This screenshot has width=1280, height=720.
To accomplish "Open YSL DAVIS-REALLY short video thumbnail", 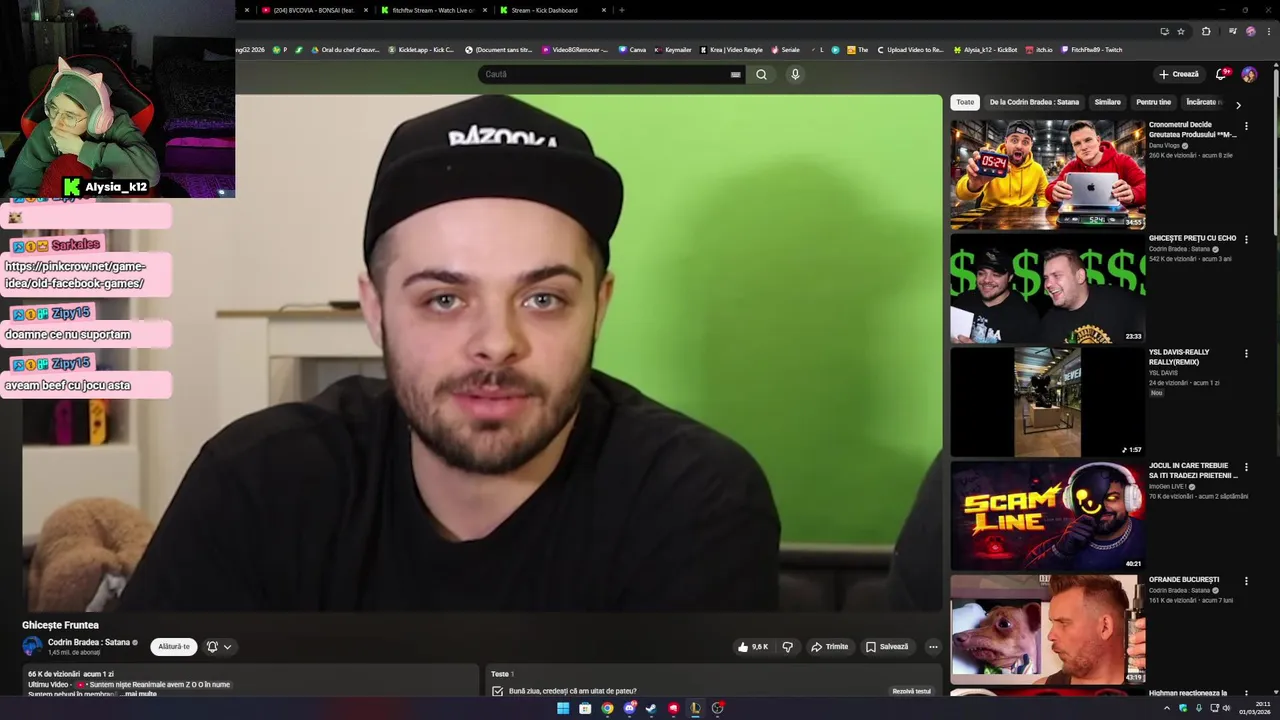I will point(1047,402).
